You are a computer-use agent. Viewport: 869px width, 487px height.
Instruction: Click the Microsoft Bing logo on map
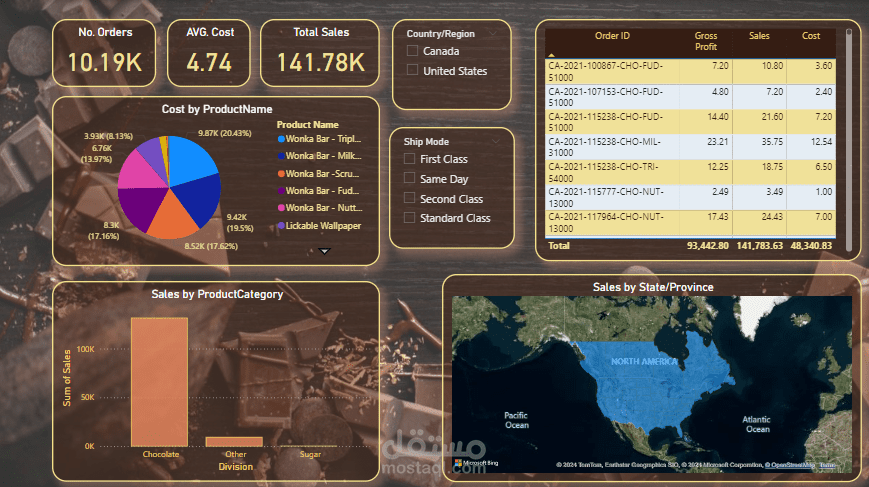coord(476,463)
